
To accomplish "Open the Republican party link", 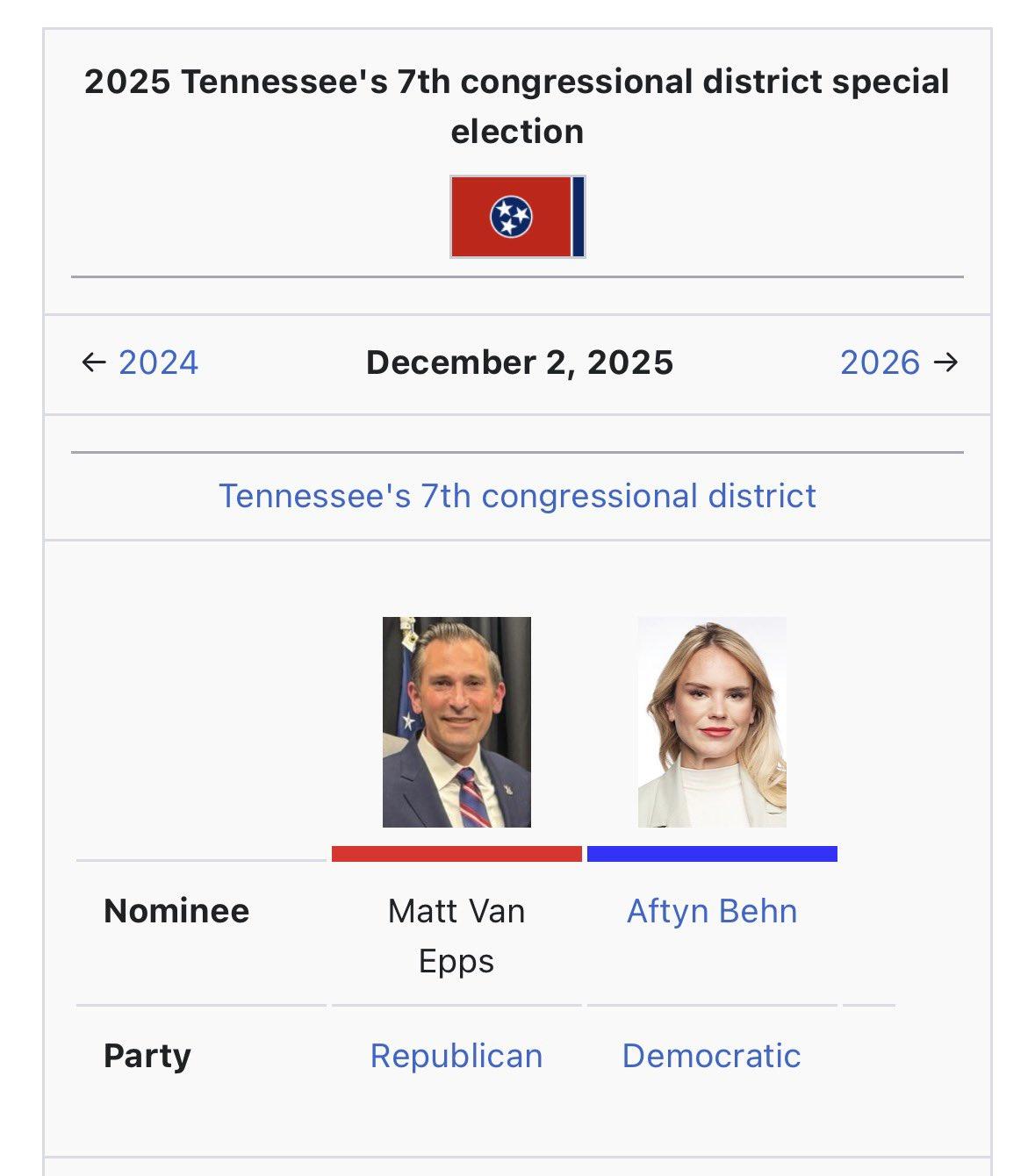I will coord(456,1056).
